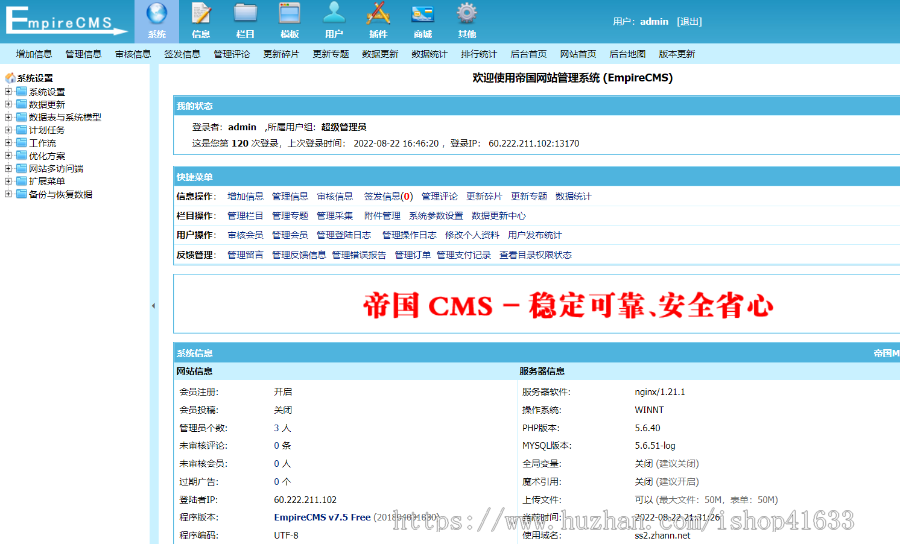Open the 用户 person icon
Image resolution: width=900 pixels, height=544 pixels.
coord(334,14)
